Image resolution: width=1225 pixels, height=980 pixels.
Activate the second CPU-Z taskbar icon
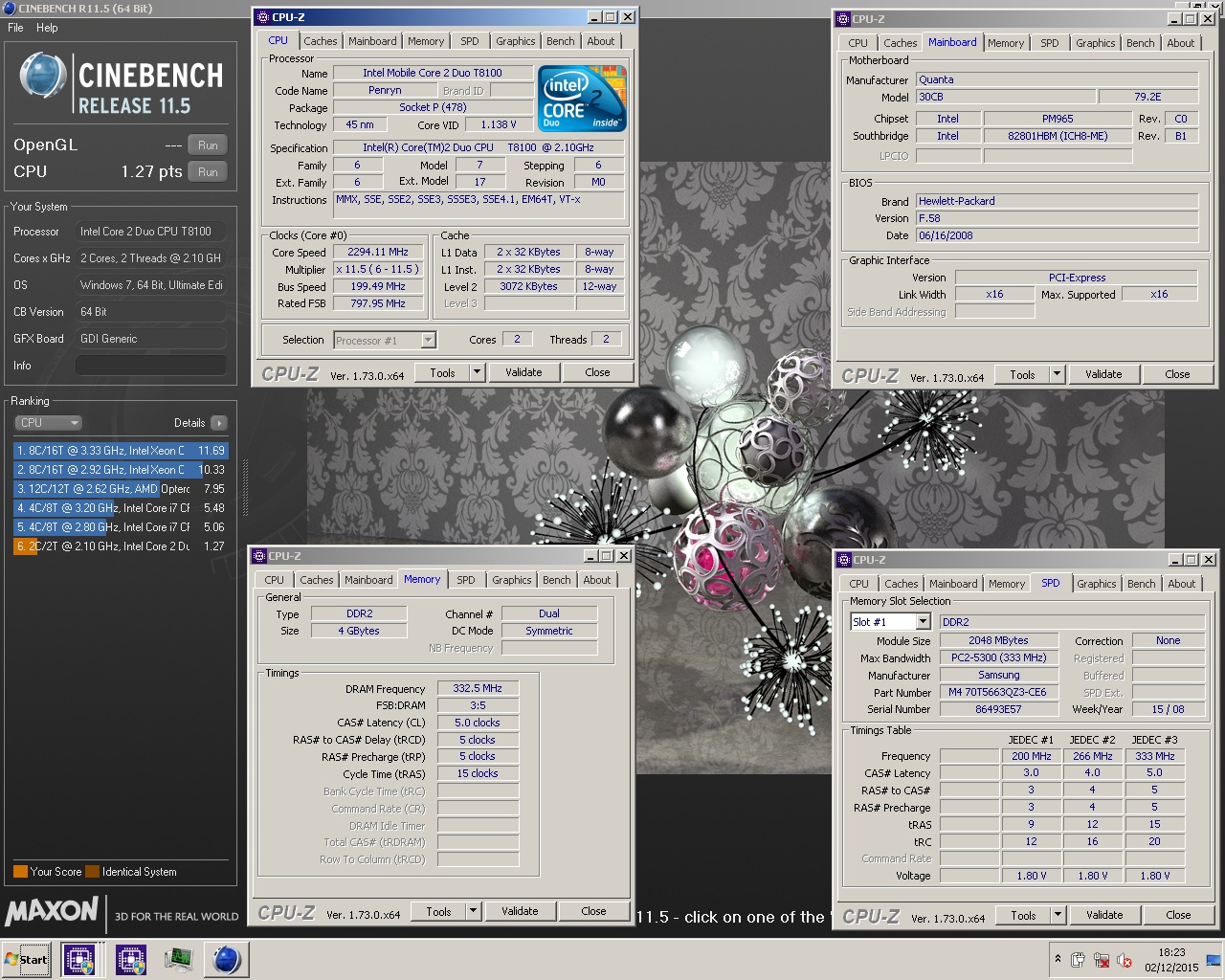(x=131, y=960)
